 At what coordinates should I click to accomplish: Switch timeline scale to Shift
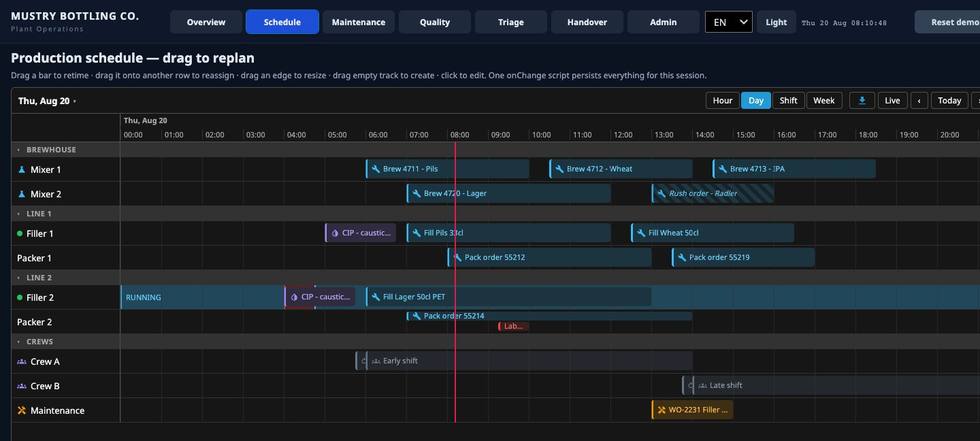pyautogui.click(x=788, y=101)
